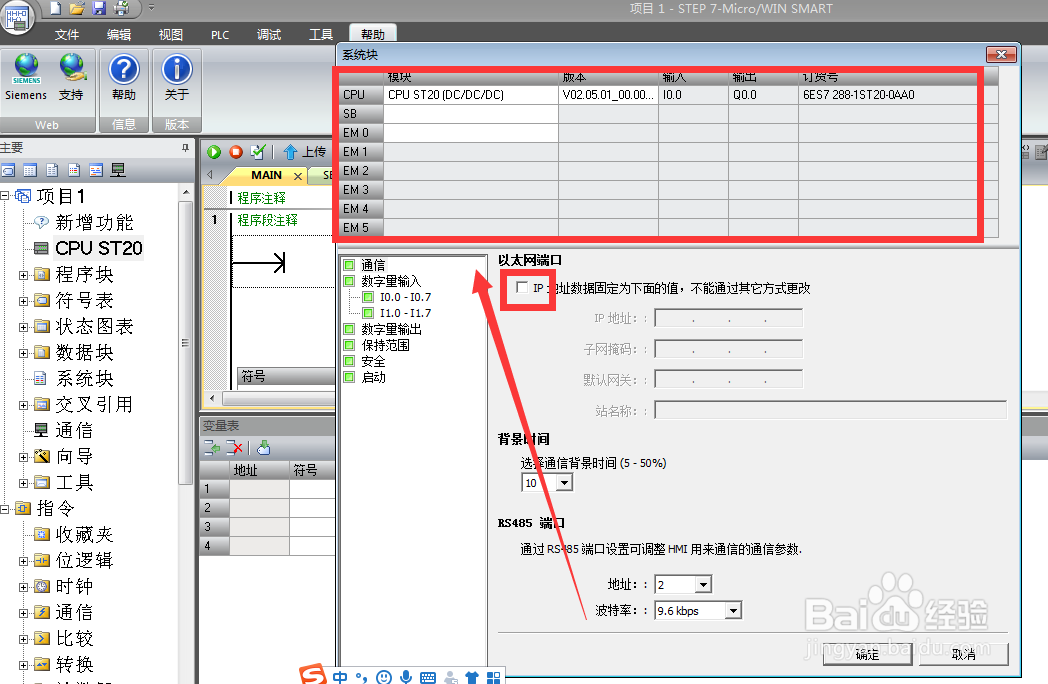Toggle the 数字量输出 option box
The height and width of the screenshot is (684, 1048).
tap(349, 329)
